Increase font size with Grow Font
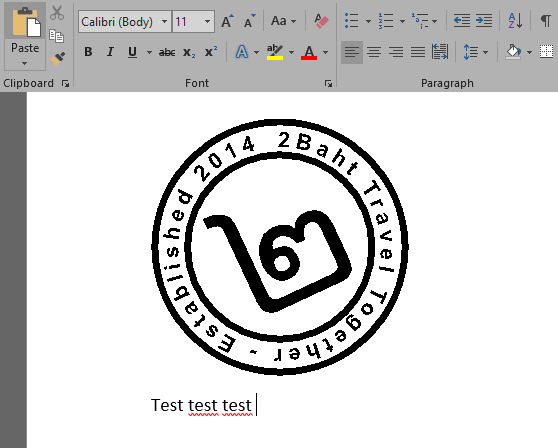 [227, 21]
